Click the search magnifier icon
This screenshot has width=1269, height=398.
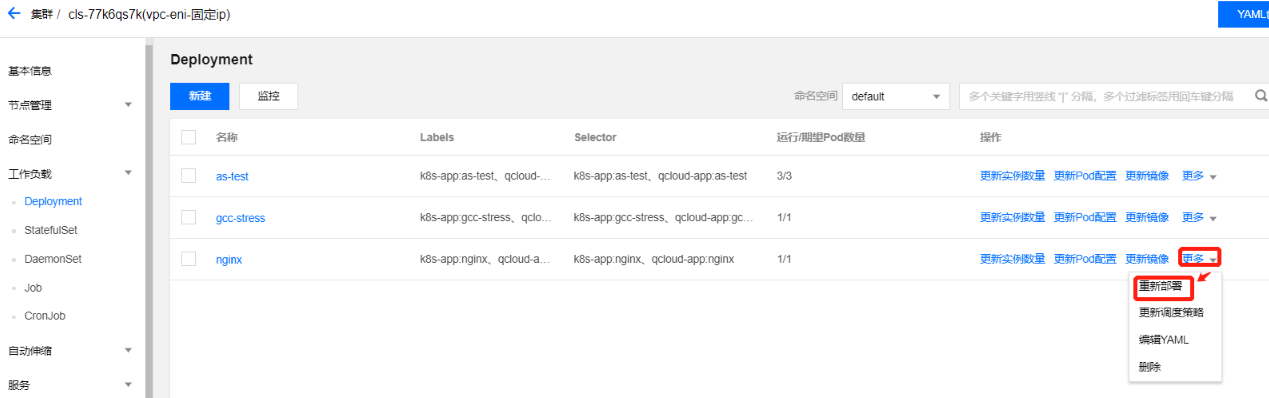pos(1261,96)
